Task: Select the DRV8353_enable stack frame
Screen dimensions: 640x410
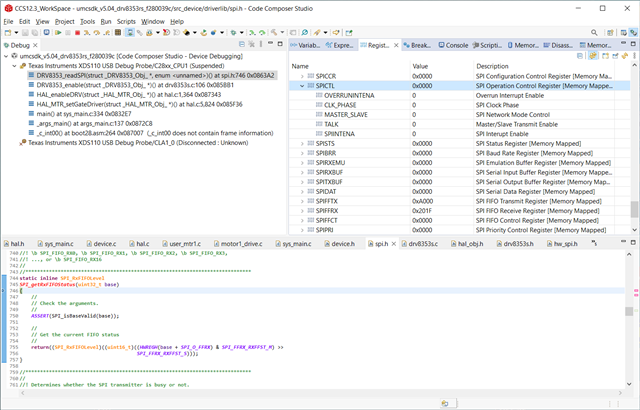Action: (131, 85)
